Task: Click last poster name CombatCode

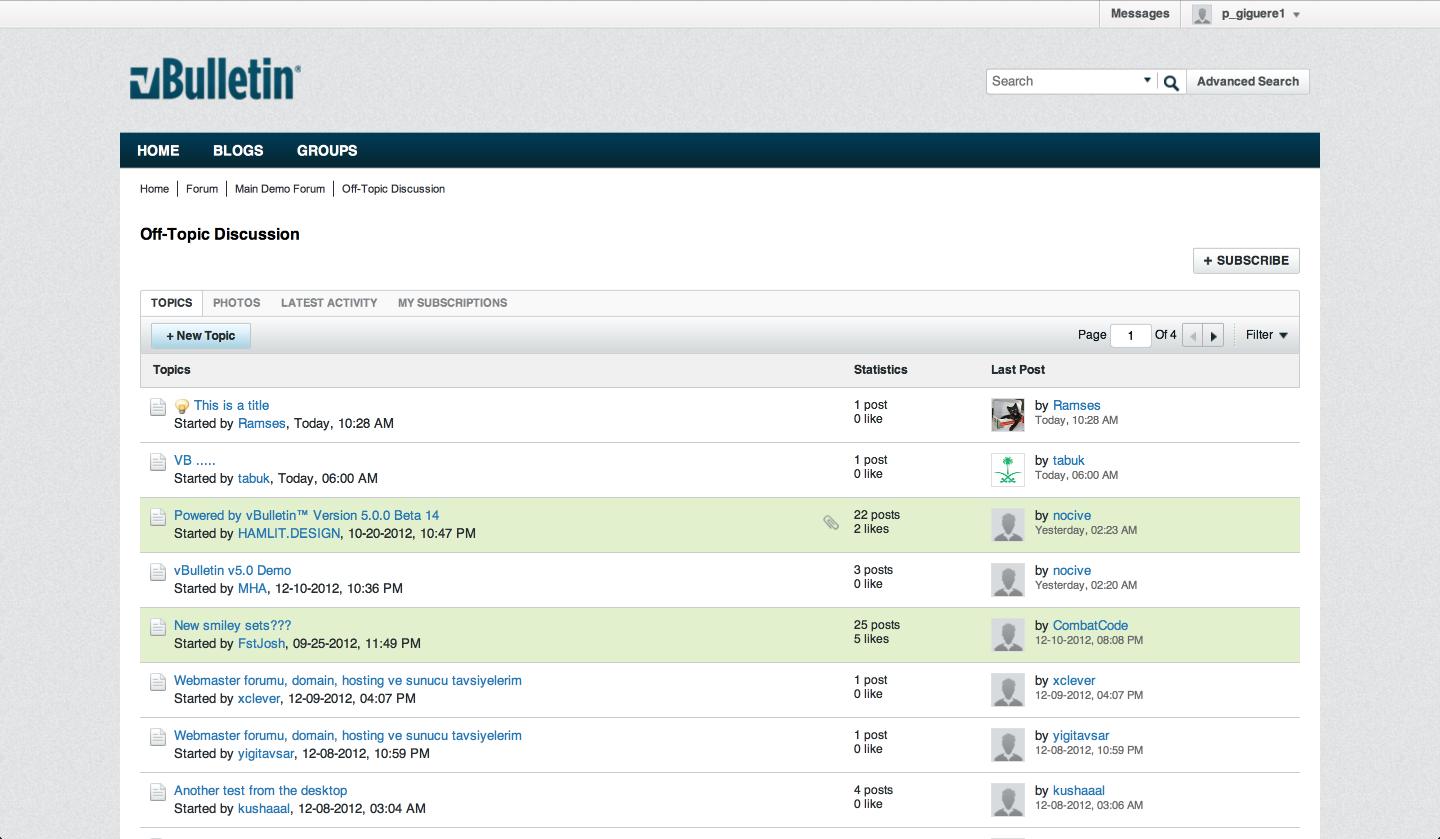Action: click(x=1088, y=626)
